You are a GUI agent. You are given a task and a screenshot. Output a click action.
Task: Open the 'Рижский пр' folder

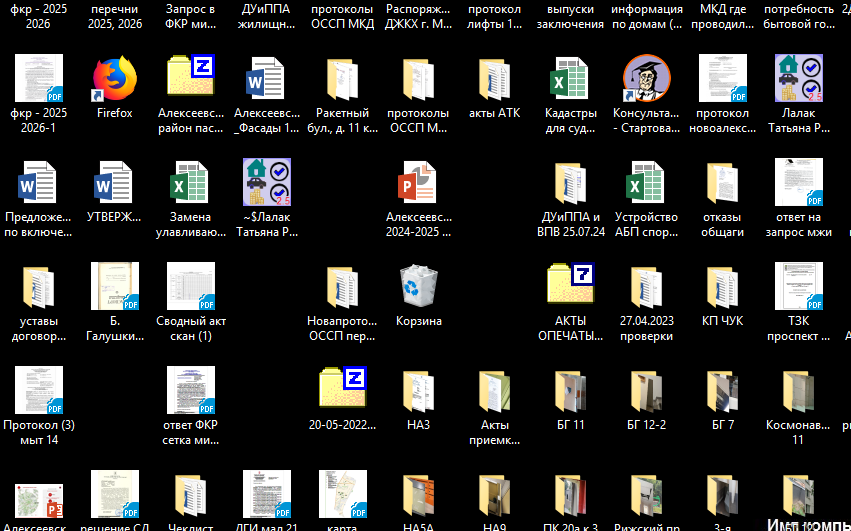click(x=646, y=495)
